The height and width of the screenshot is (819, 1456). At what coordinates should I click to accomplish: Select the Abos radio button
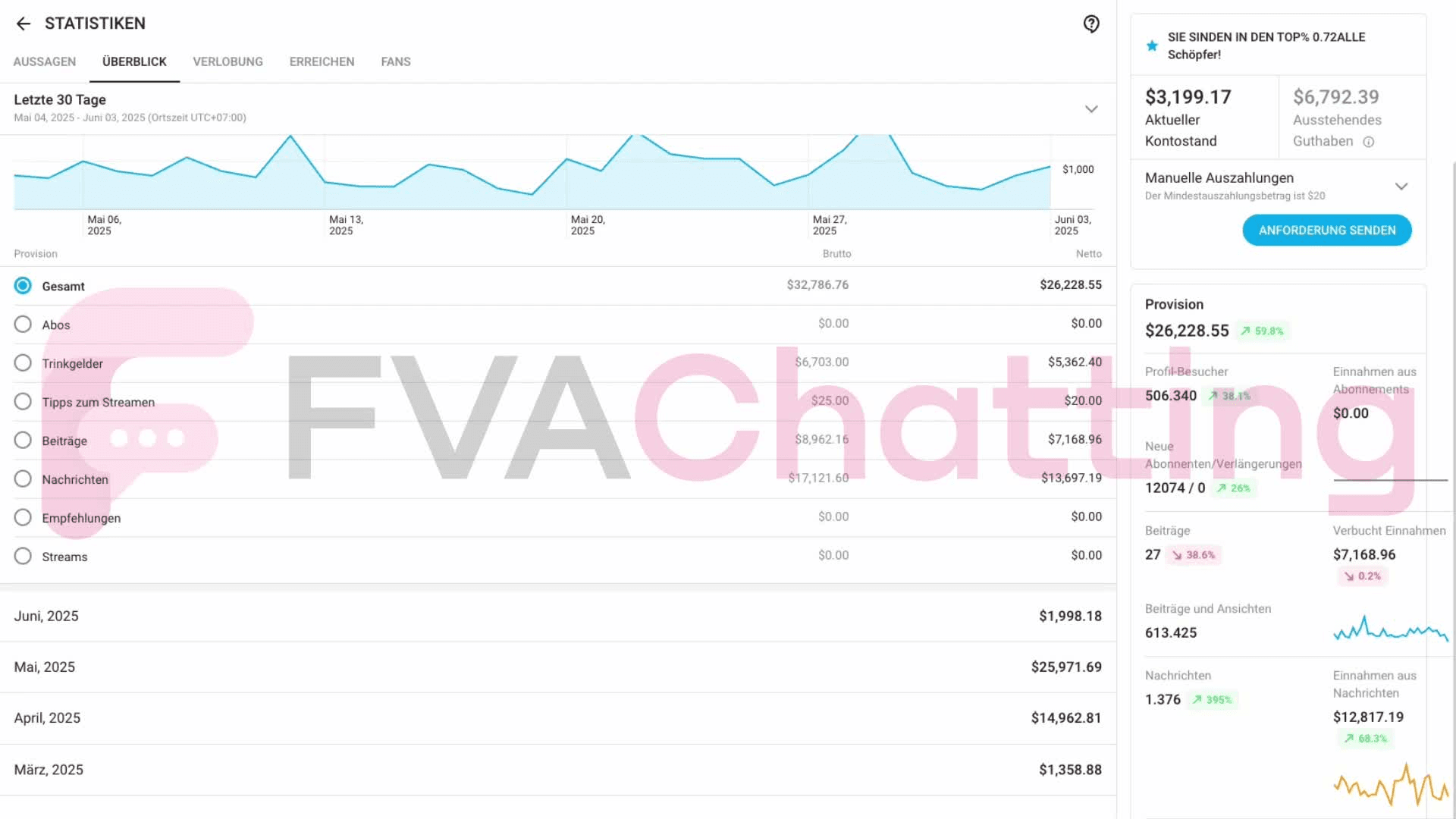23,324
